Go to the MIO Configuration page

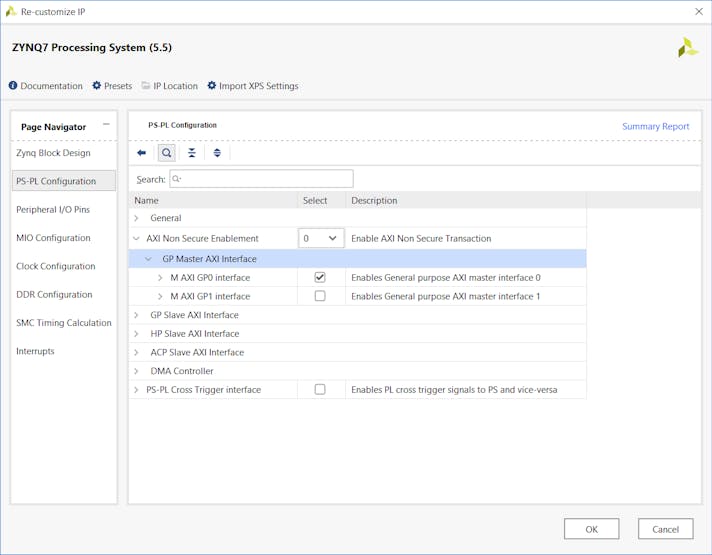click(53, 238)
